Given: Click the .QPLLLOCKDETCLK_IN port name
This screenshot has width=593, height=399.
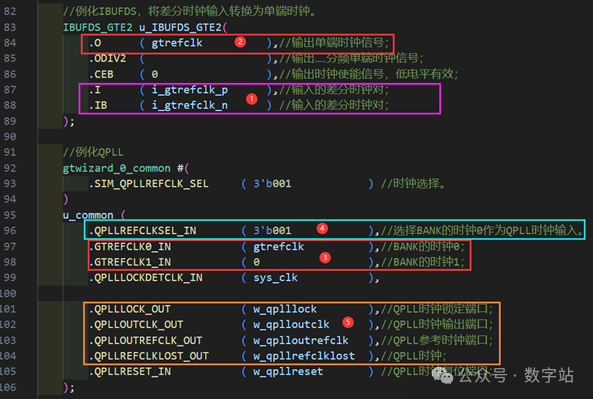Looking at the screenshot, I should pyautogui.click(x=146, y=278).
